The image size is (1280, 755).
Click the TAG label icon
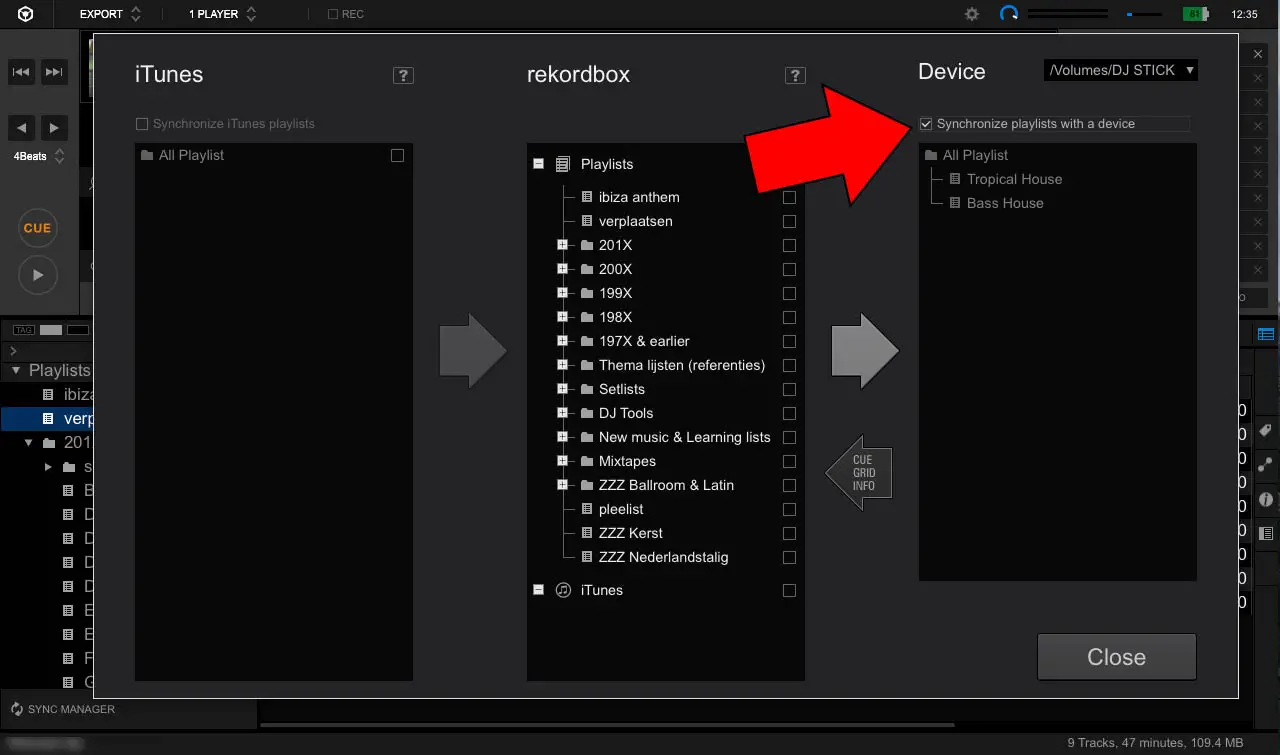pos(23,330)
